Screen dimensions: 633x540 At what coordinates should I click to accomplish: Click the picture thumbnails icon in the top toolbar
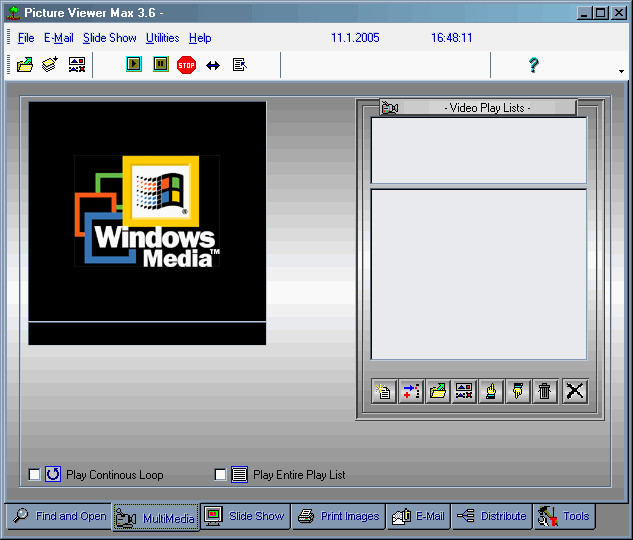(77, 65)
